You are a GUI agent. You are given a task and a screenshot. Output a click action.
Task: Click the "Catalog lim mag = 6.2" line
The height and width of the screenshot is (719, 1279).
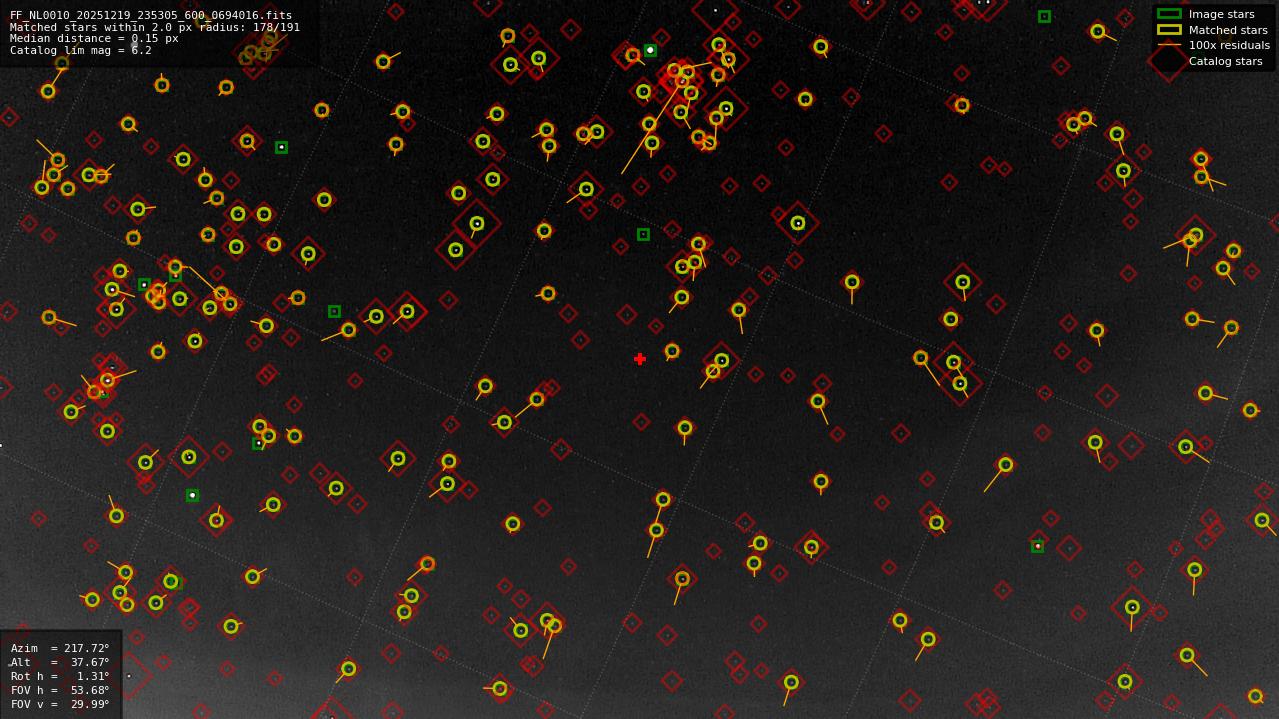(x=81, y=50)
